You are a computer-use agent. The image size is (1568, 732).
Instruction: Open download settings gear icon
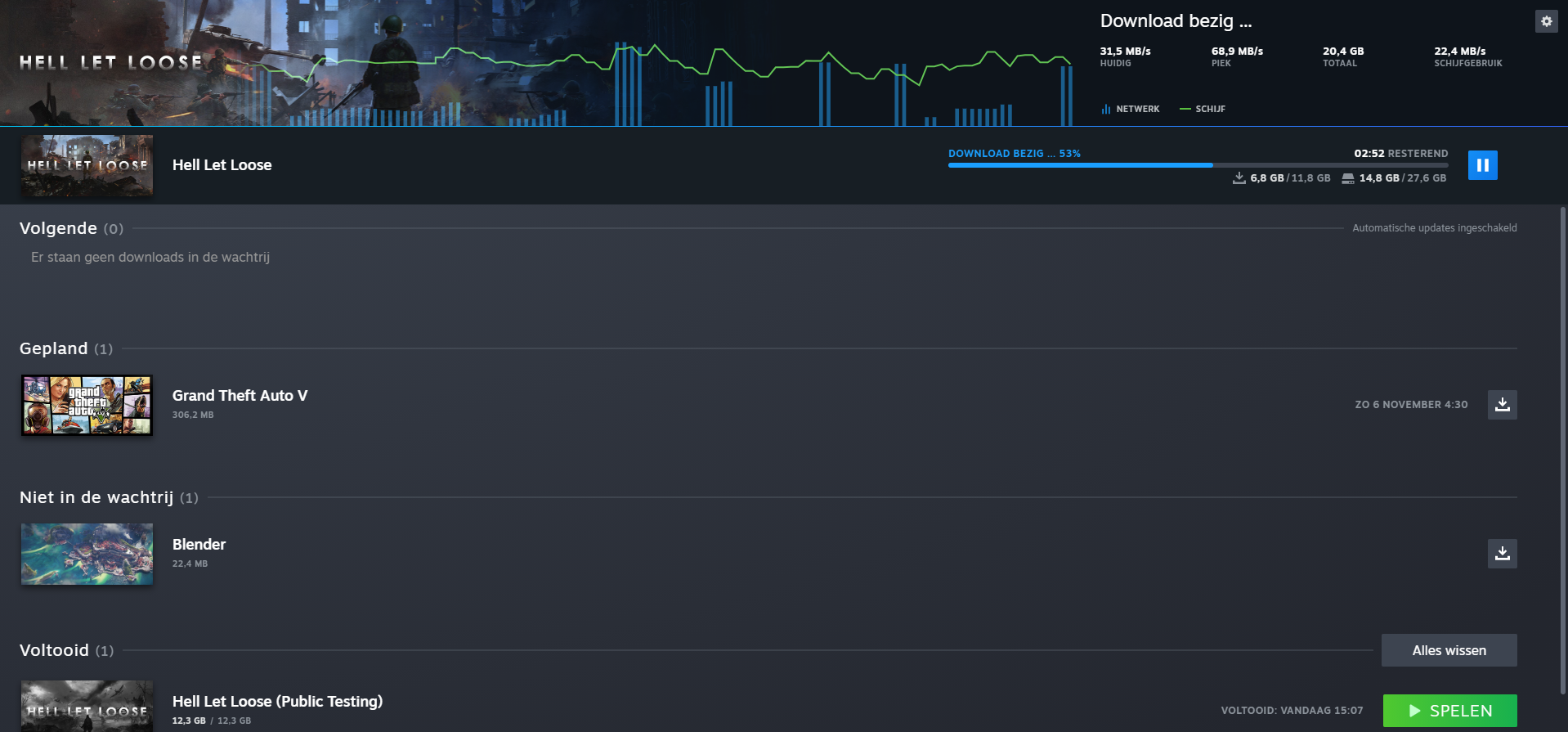1546,21
